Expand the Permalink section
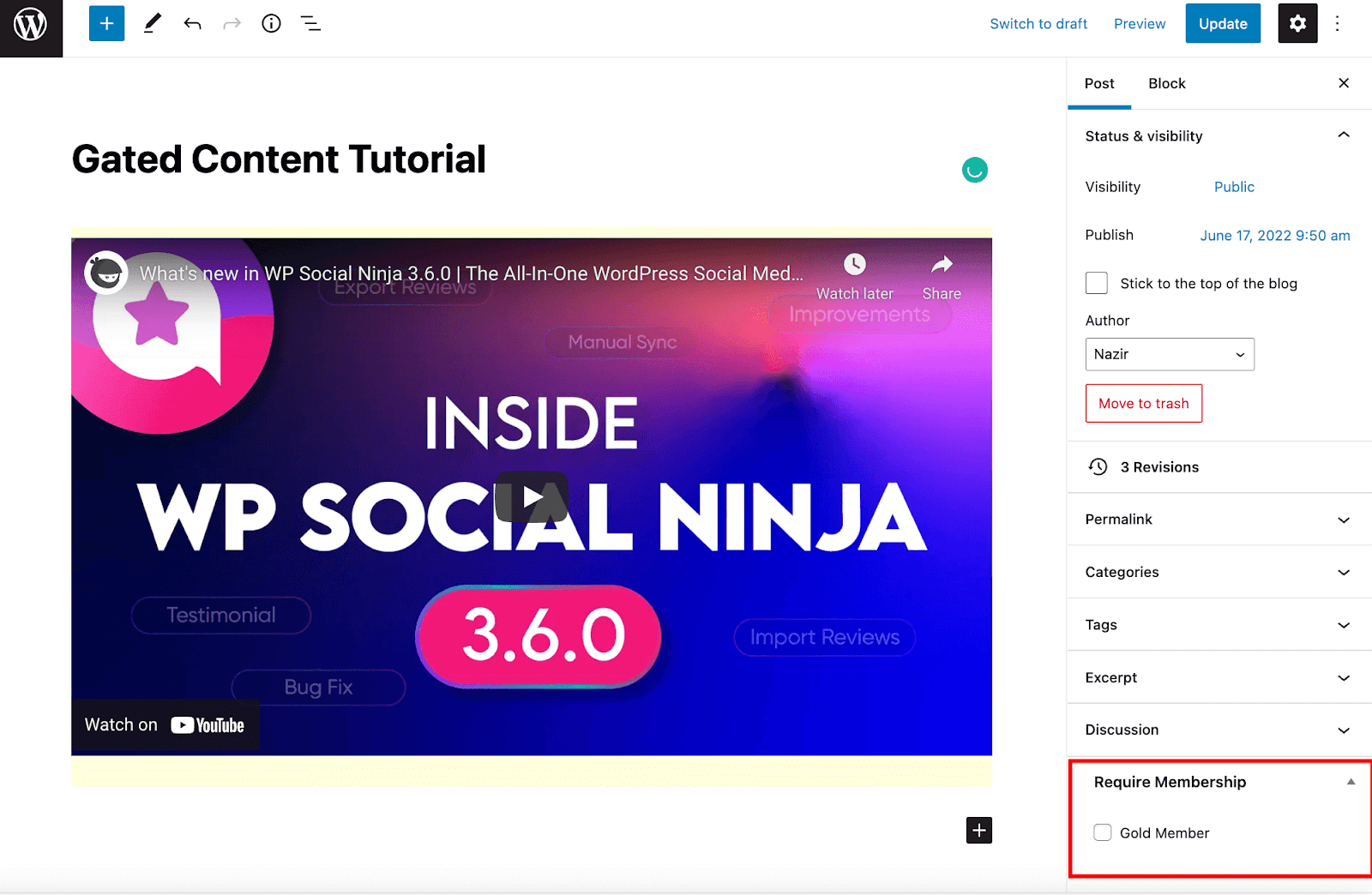 [1219, 520]
